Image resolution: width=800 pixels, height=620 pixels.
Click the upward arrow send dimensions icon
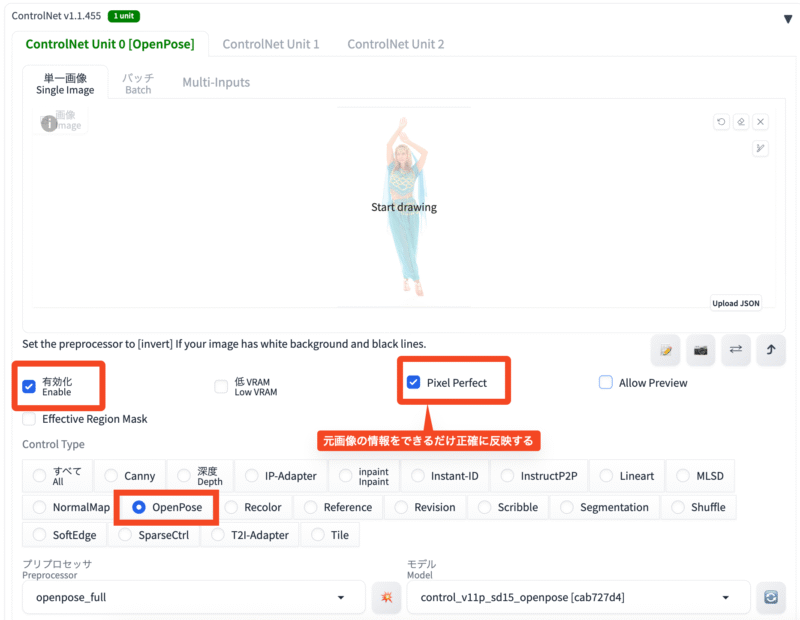click(x=771, y=350)
